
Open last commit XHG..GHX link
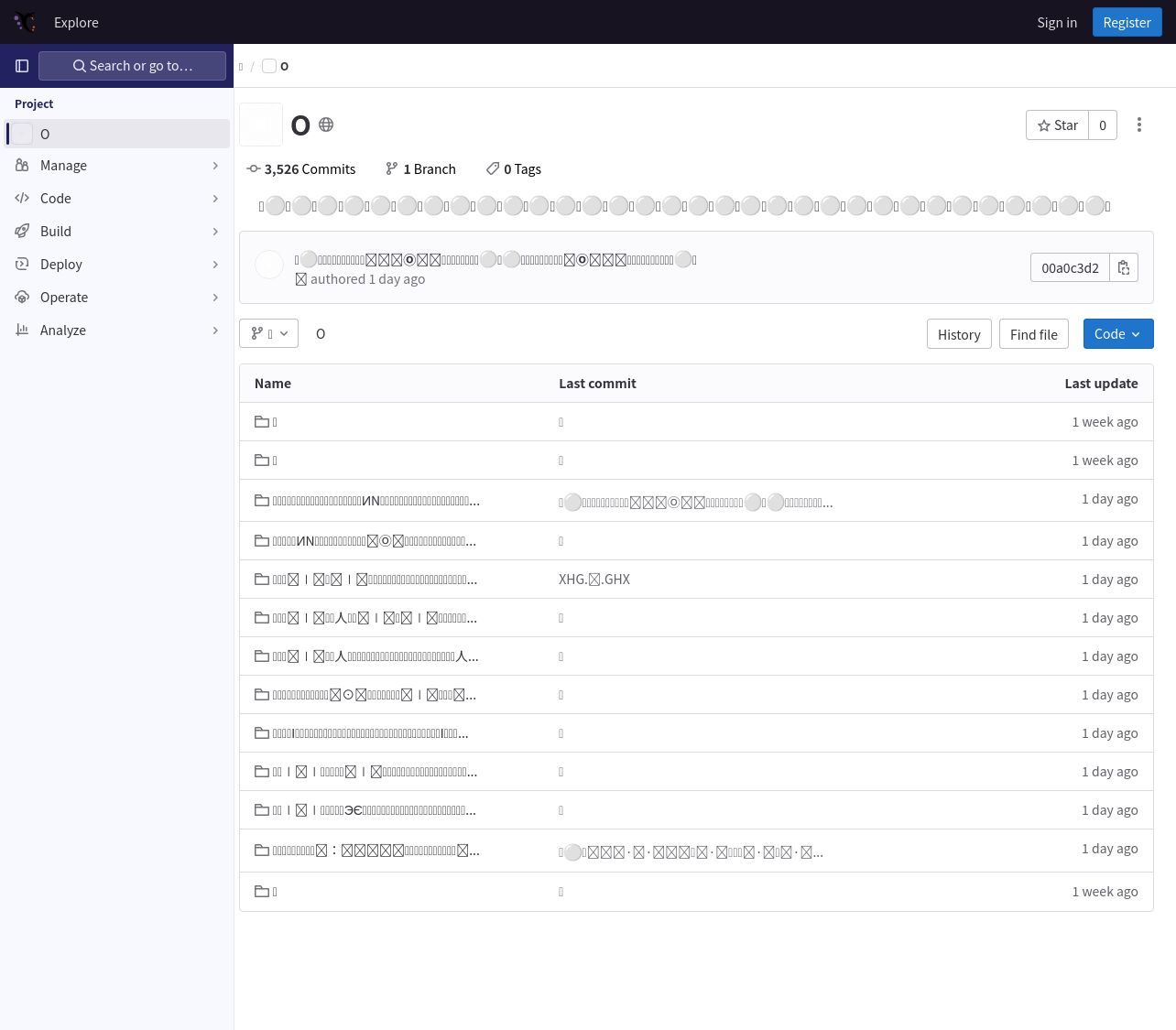(x=594, y=580)
